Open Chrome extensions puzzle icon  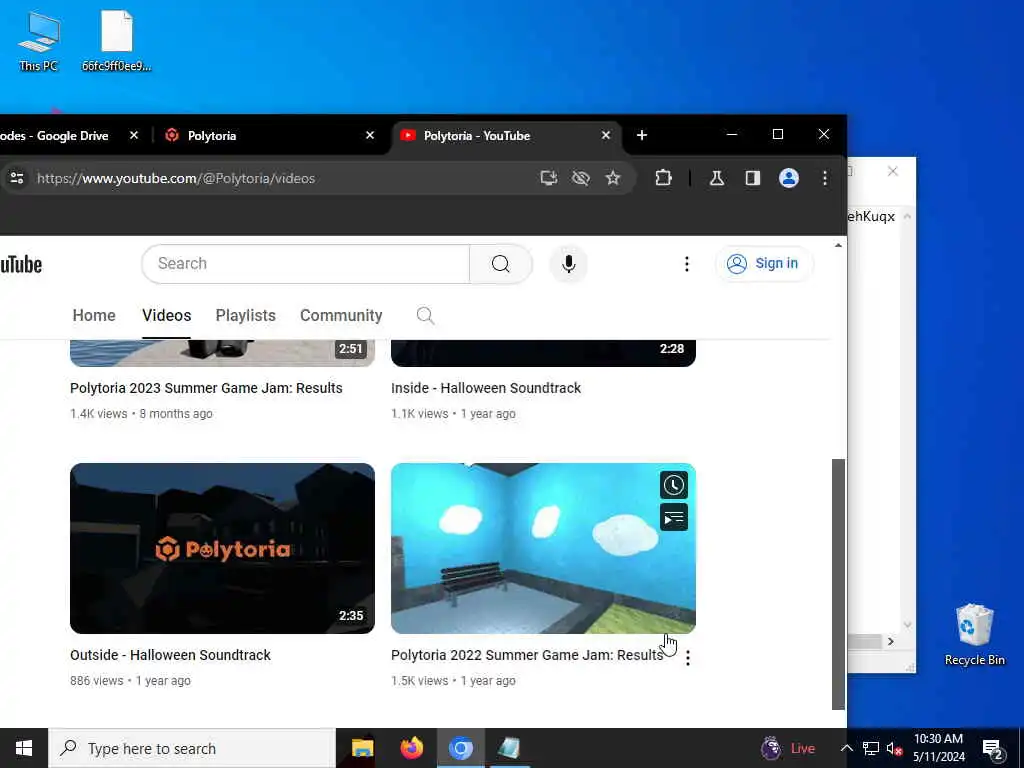click(664, 178)
